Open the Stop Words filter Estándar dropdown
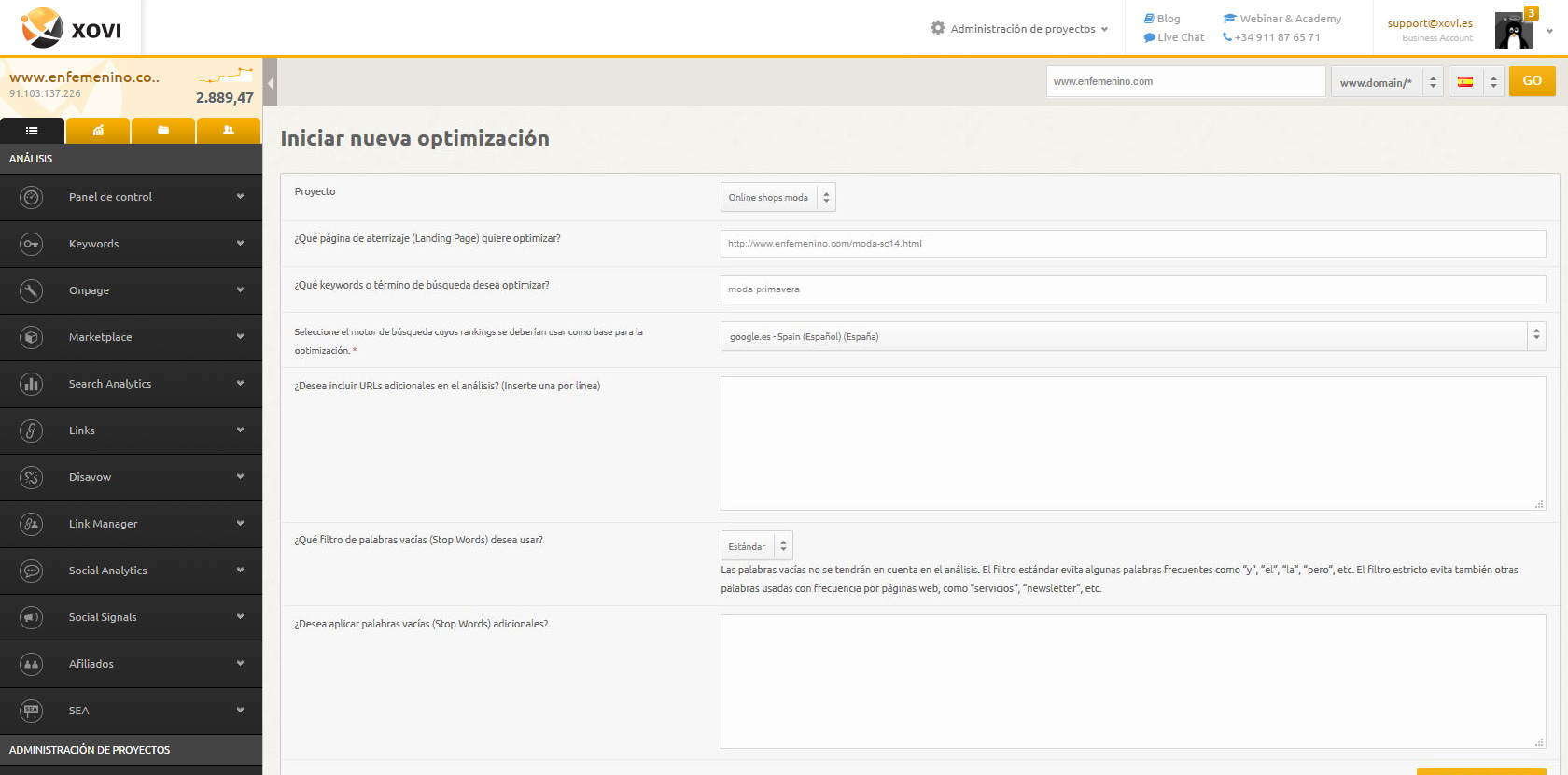 756,546
